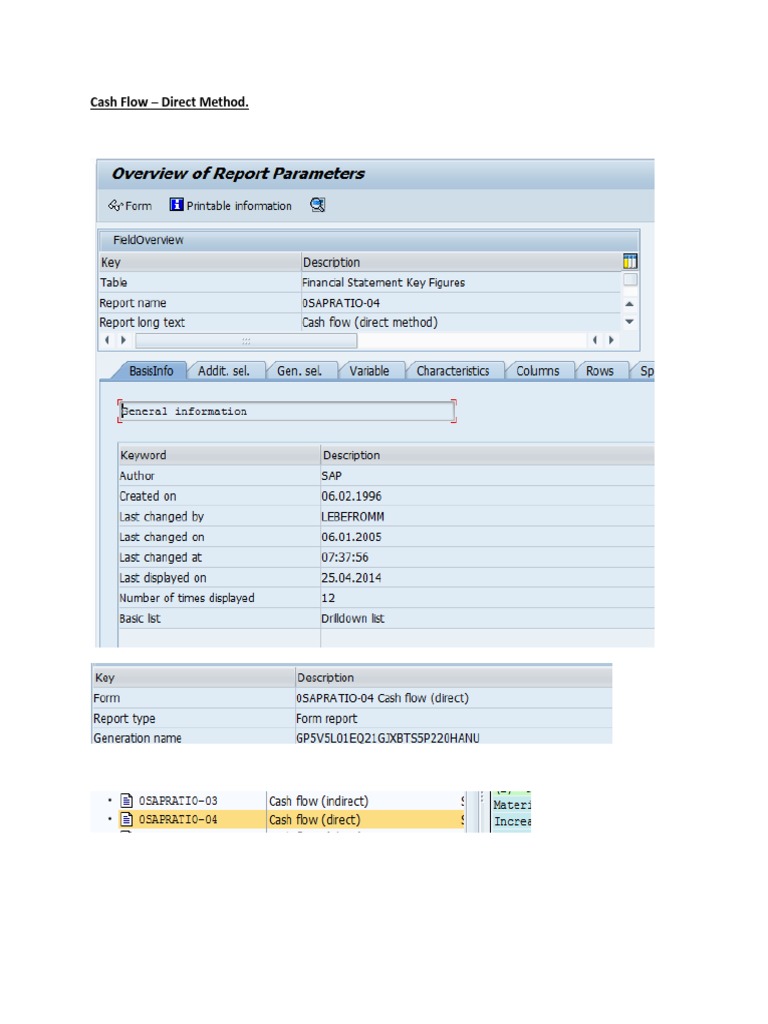The image size is (768, 1024).
Task: Click the General information field
Action: [287, 411]
